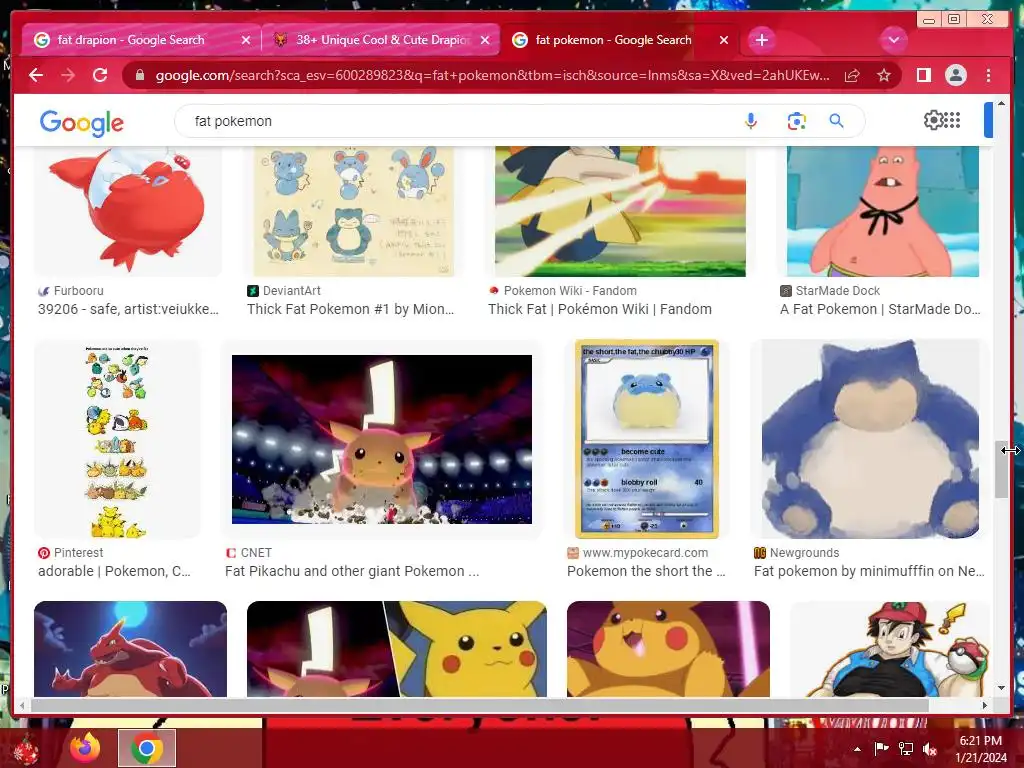
Task: Click the vertical scrollbar thumb
Action: pyautogui.click(x=1001, y=470)
